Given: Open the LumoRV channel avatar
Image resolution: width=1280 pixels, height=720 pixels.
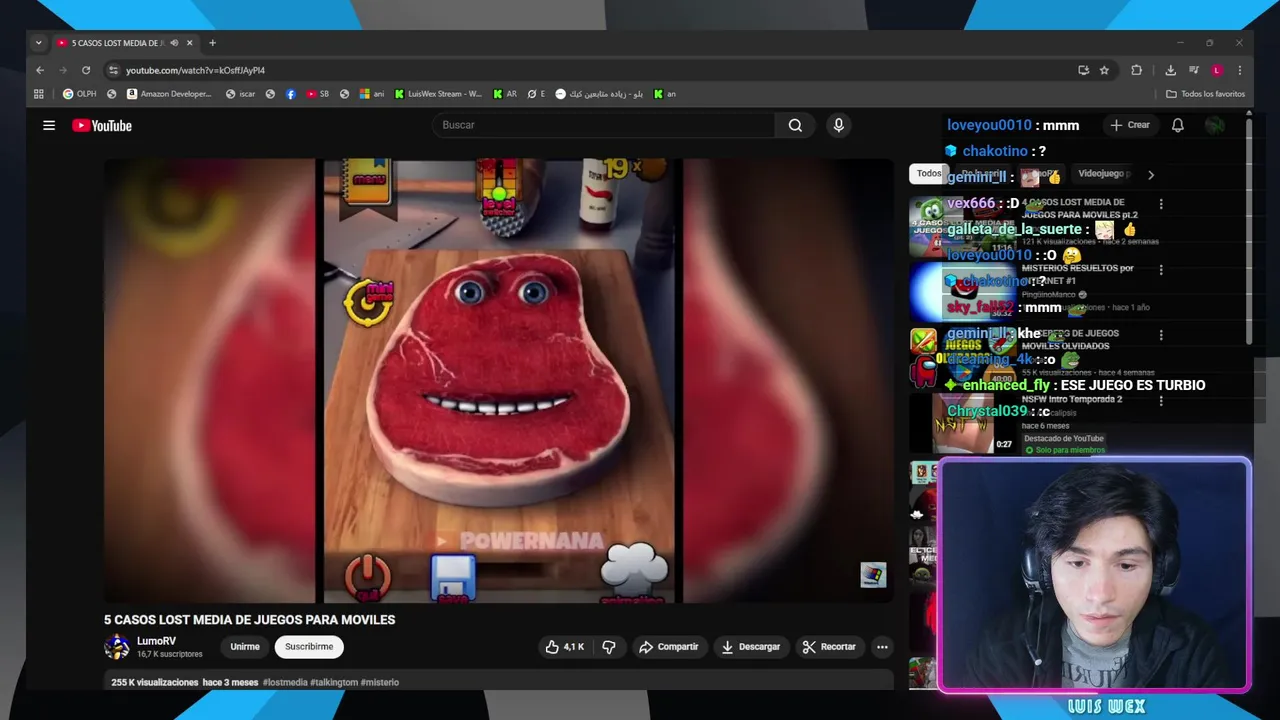Looking at the screenshot, I should point(117,647).
